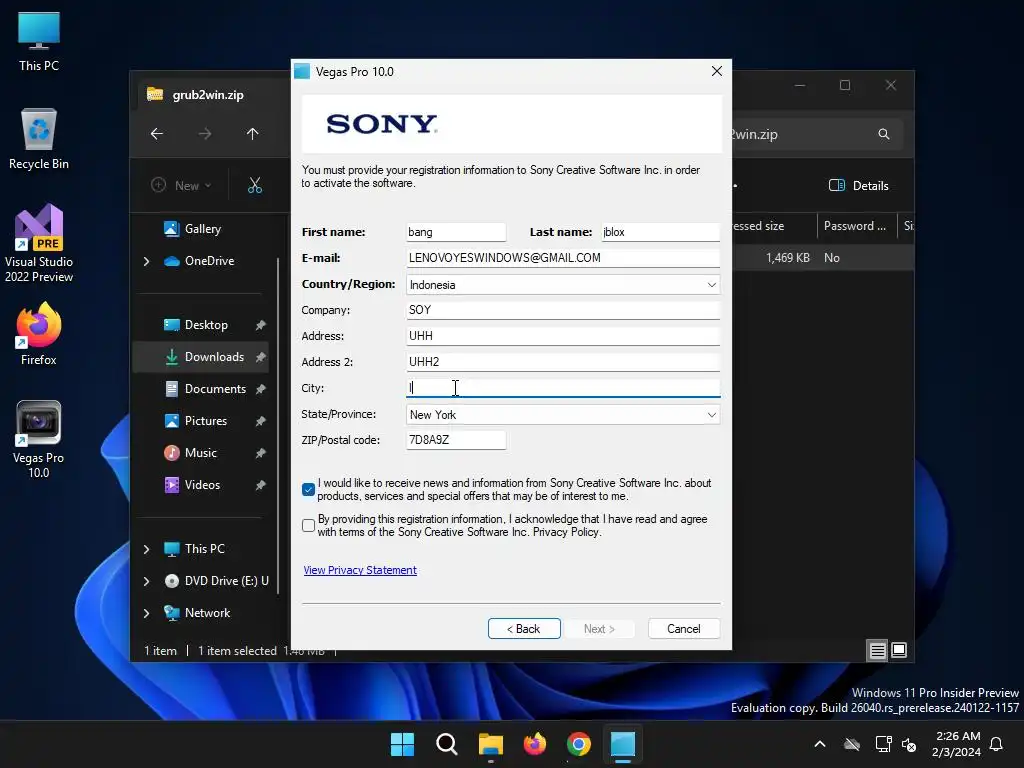The image size is (1024, 768).
Task: Expand This PC in Explorer sidebar
Action: pos(146,549)
